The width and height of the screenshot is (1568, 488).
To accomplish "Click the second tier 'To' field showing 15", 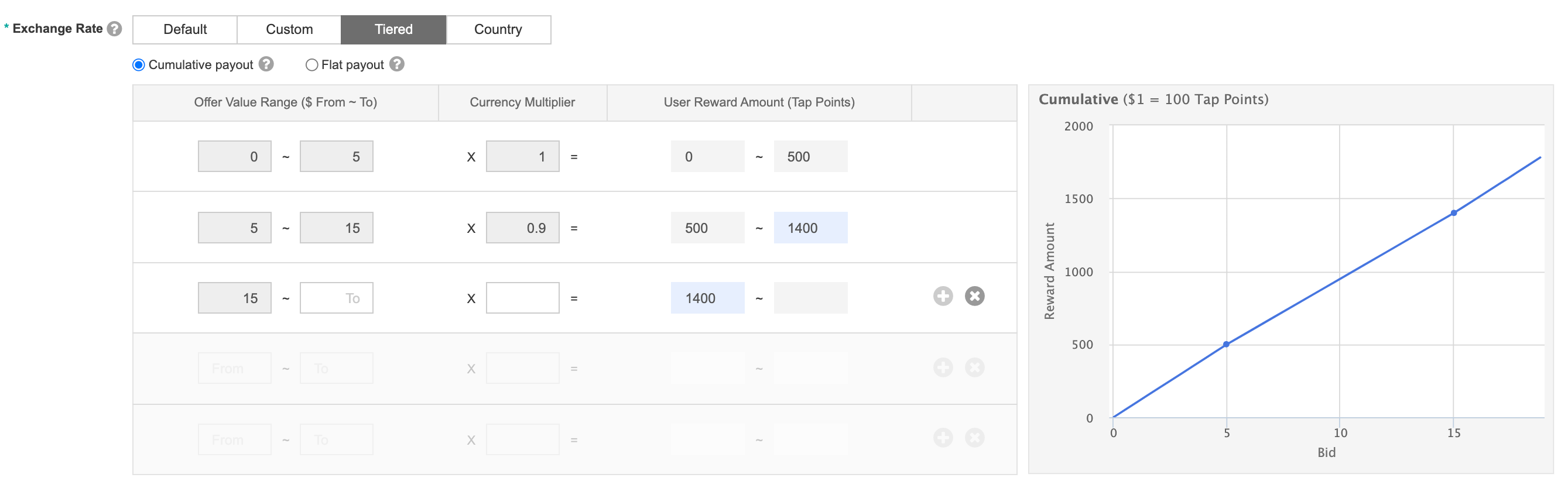I will point(337,228).
